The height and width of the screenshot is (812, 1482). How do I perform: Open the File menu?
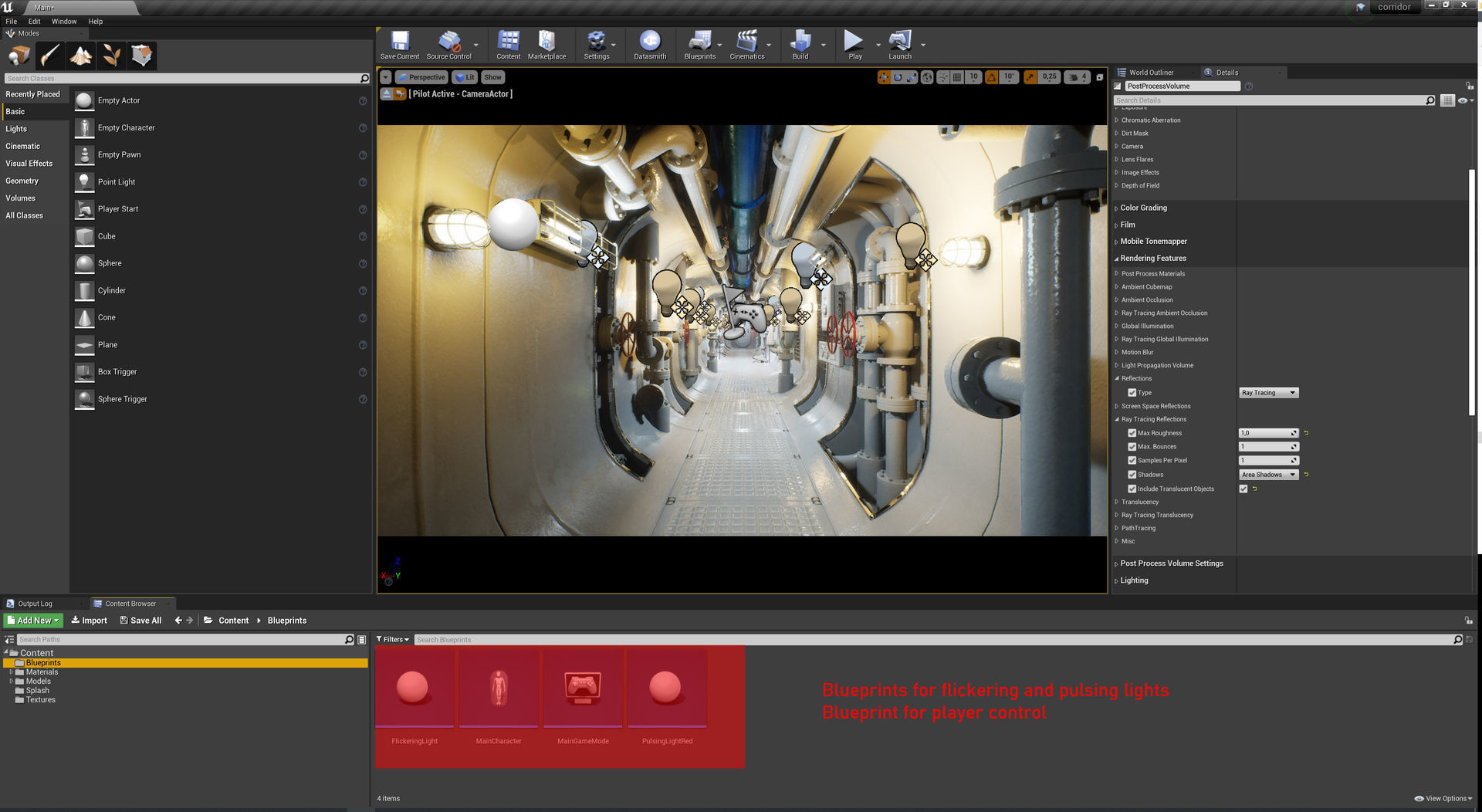pos(12,22)
